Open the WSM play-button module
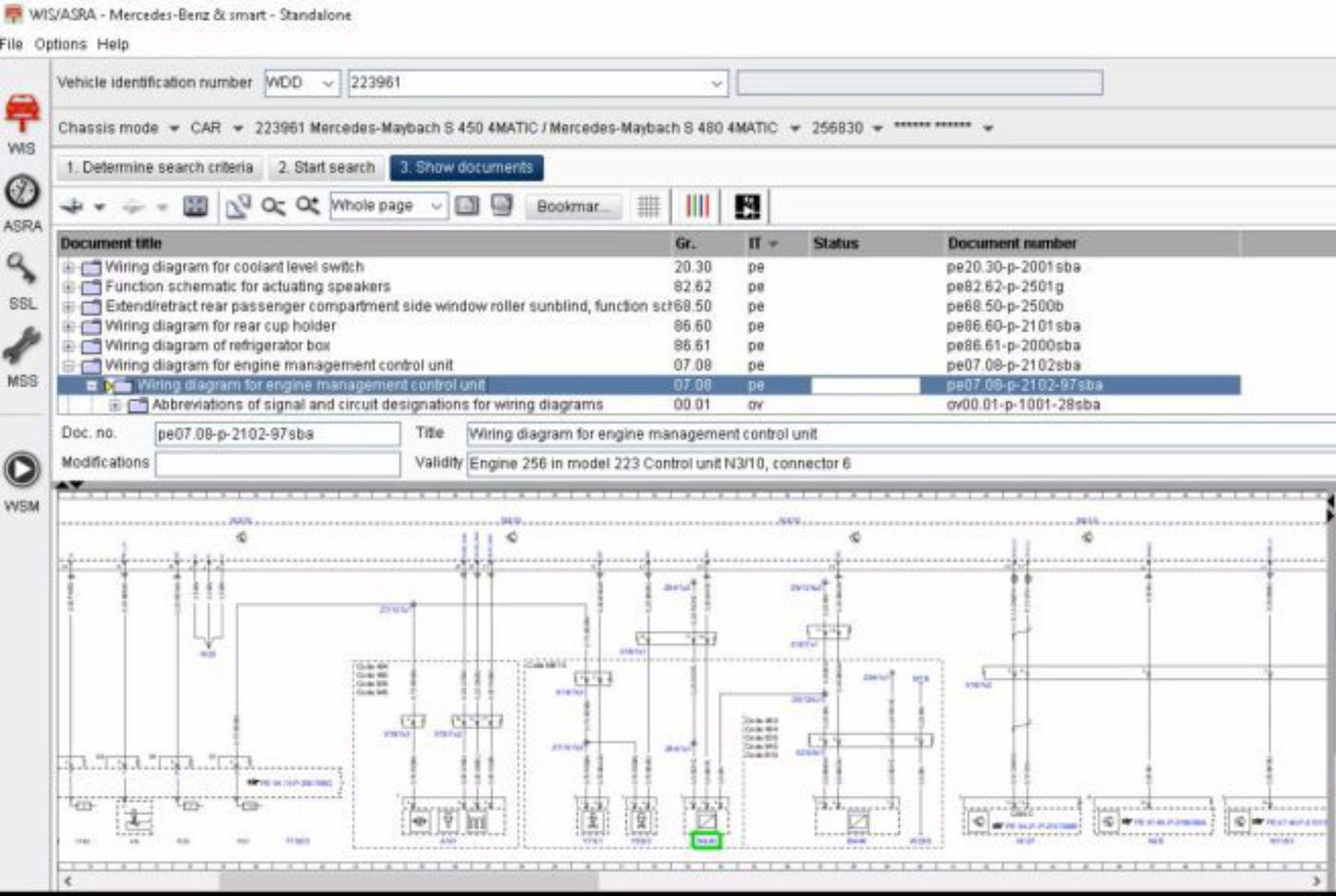The width and height of the screenshot is (1336, 896). click(22, 470)
